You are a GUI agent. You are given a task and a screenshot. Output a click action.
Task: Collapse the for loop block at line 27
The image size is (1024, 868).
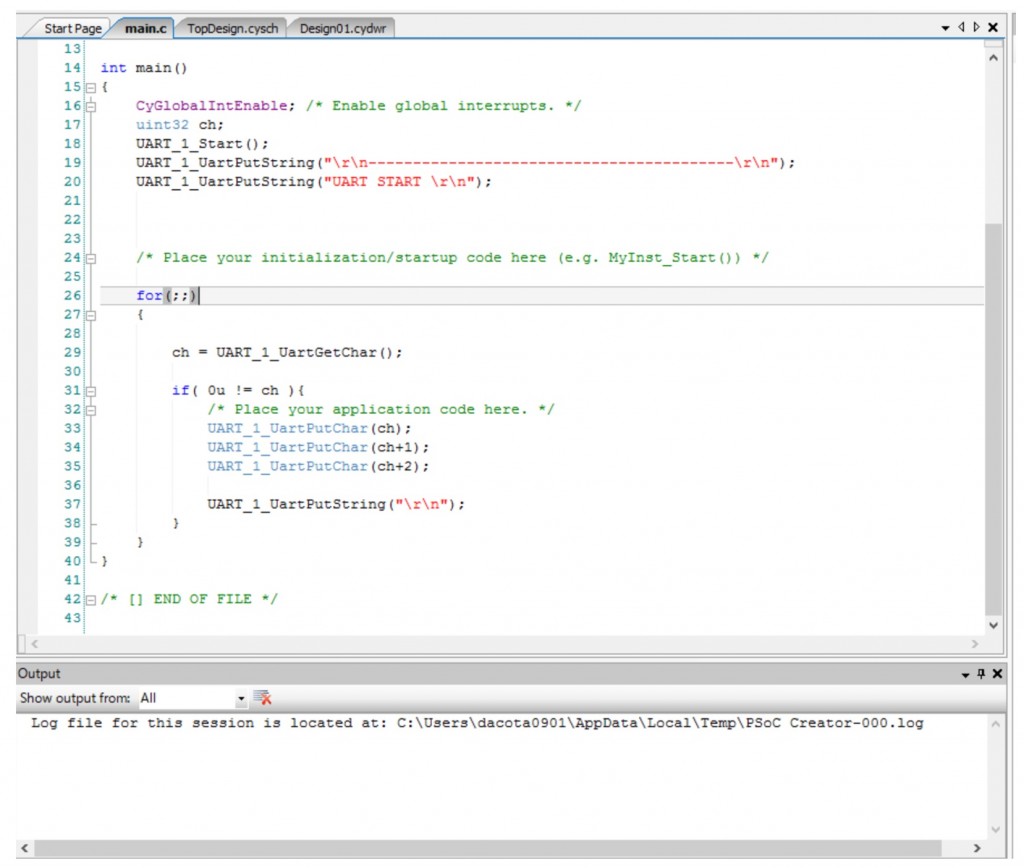coord(91,315)
